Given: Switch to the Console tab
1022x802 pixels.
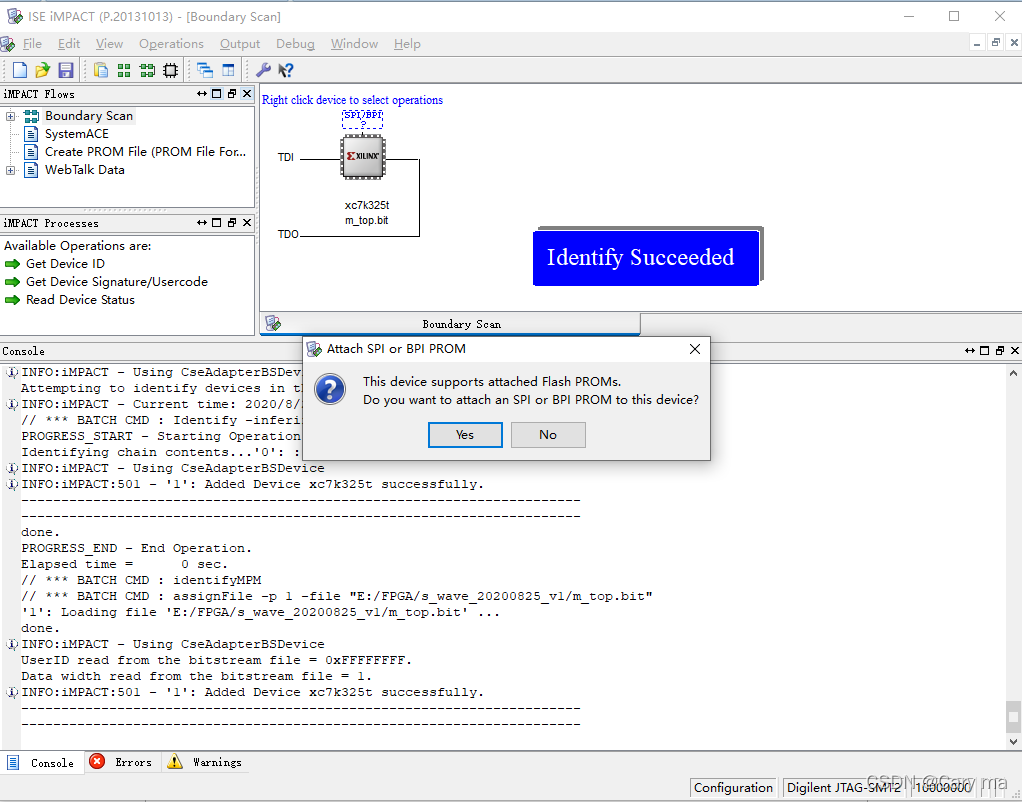Looking at the screenshot, I should coord(42,763).
